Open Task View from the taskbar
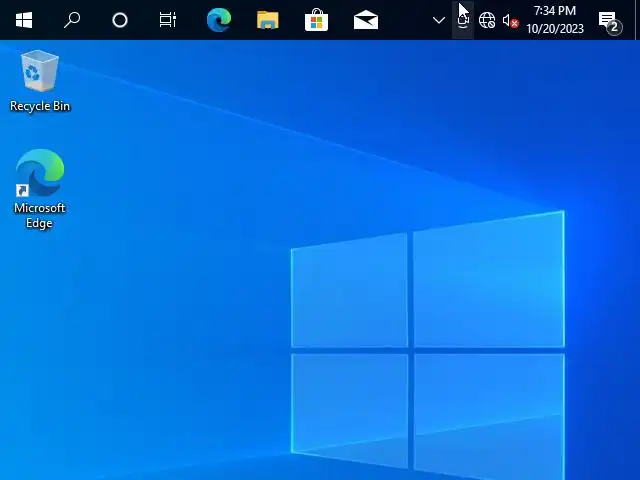This screenshot has height=480, width=640. (x=168, y=20)
